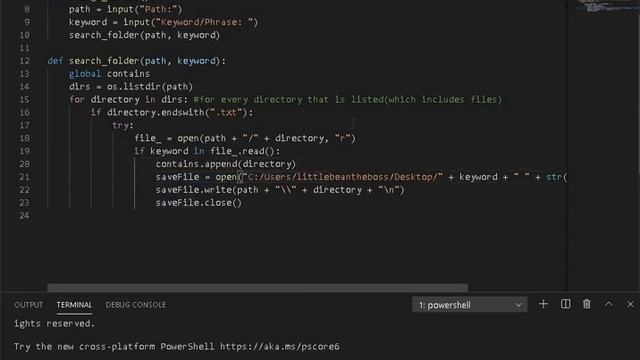Click the '#for every directory' comment
Image resolution: width=640 pixels, height=360 pixels.
(249, 100)
